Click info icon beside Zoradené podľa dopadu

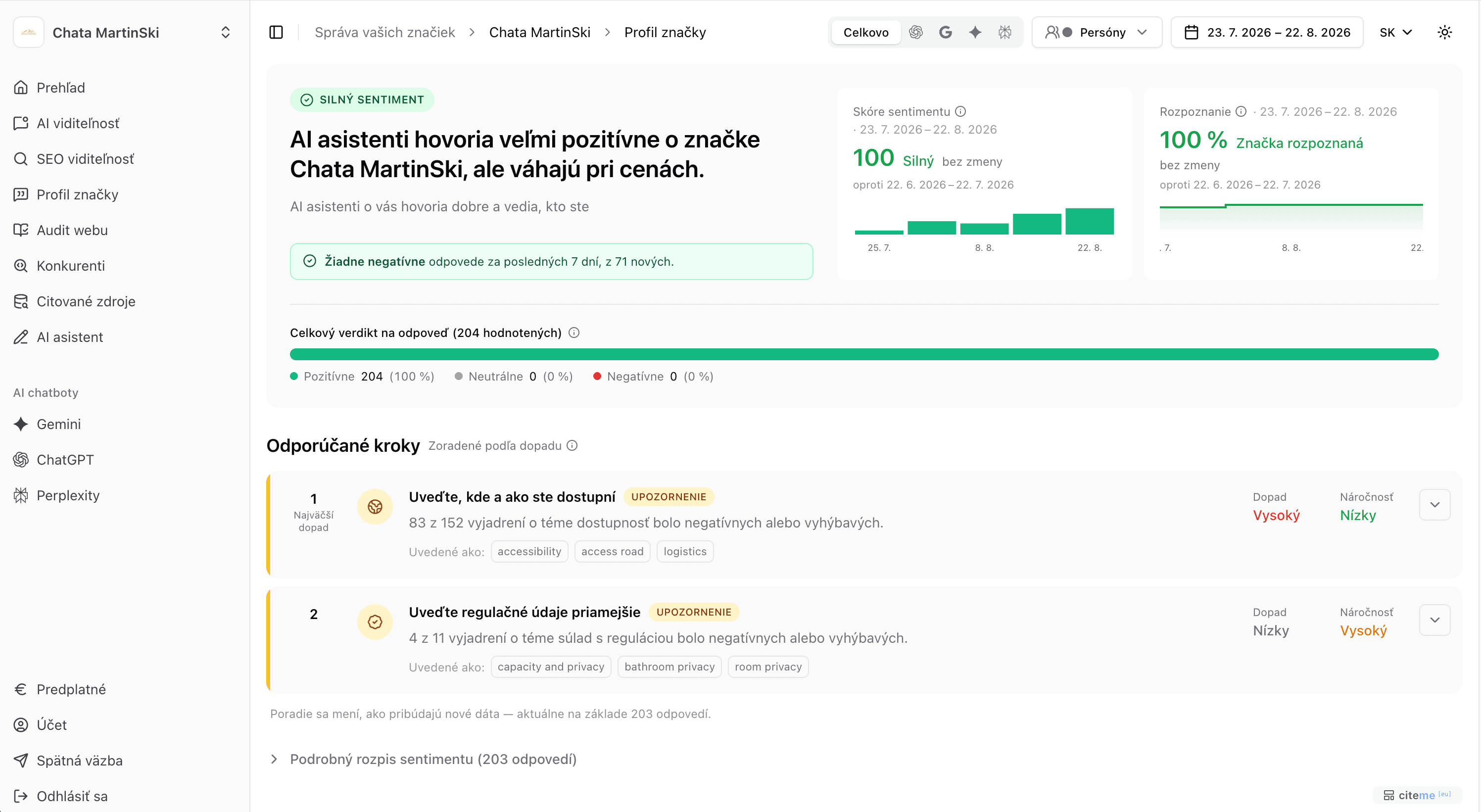pos(572,446)
